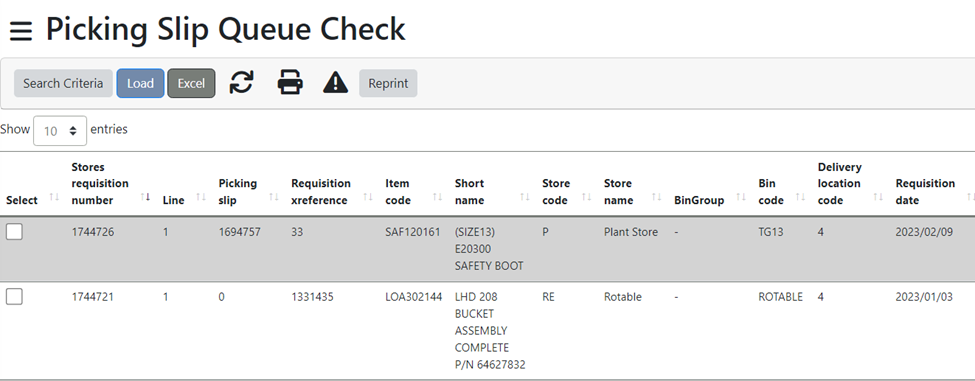Click bin code ROTABLE
975x381 pixels.
point(780,297)
